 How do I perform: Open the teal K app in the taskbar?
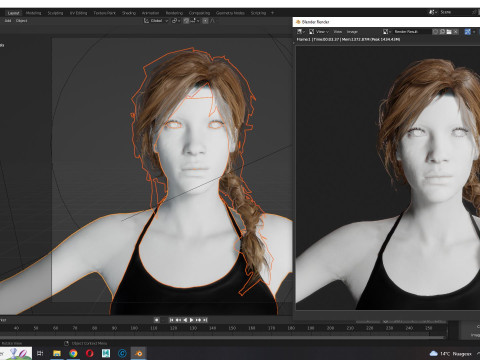106,353
